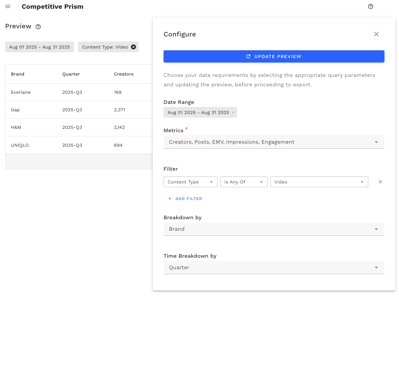Image resolution: width=399 pixels, height=367 pixels.
Task: Click the 169 creators value
Action: tap(118, 92)
